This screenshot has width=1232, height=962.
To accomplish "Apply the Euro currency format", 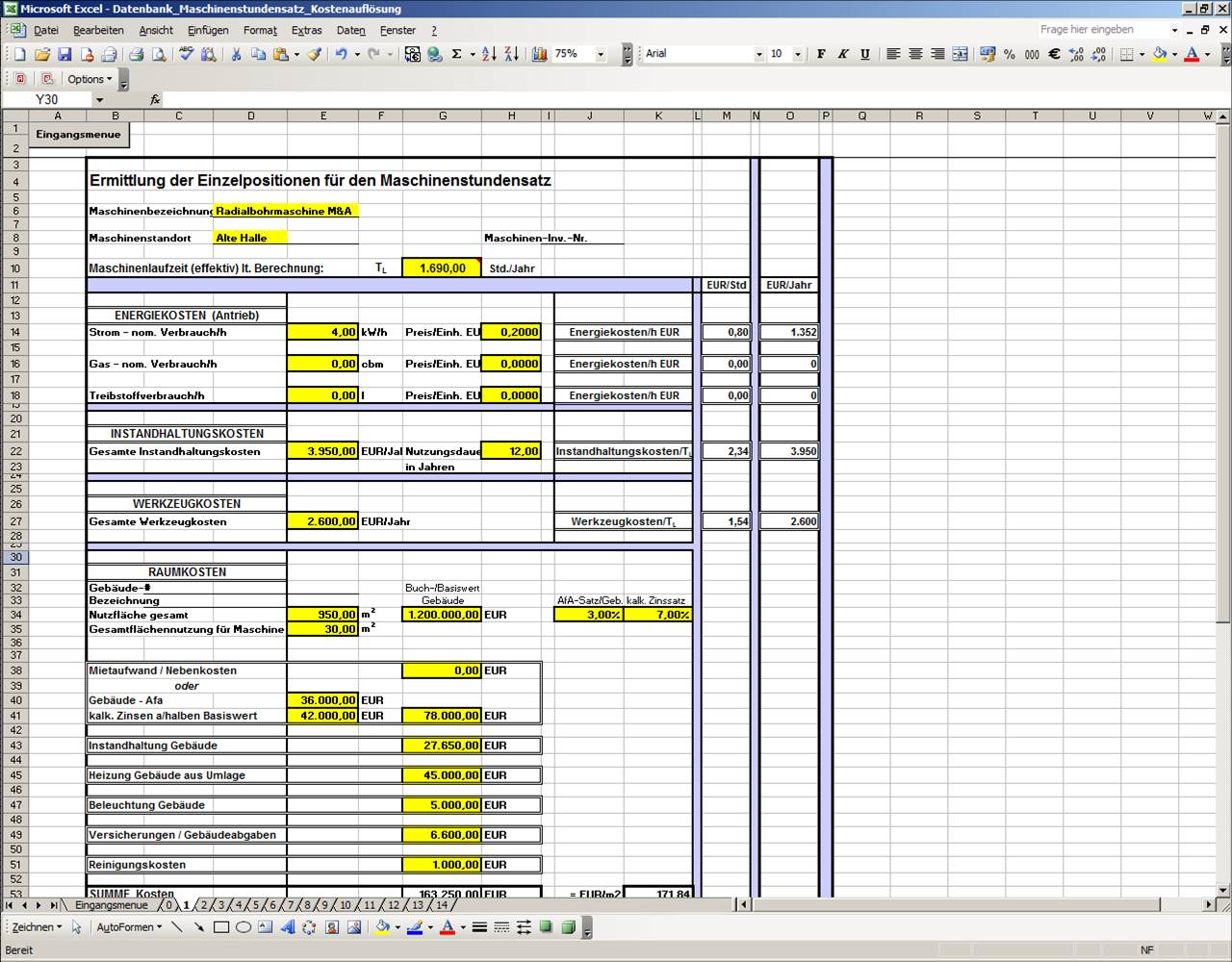I will point(1054,55).
